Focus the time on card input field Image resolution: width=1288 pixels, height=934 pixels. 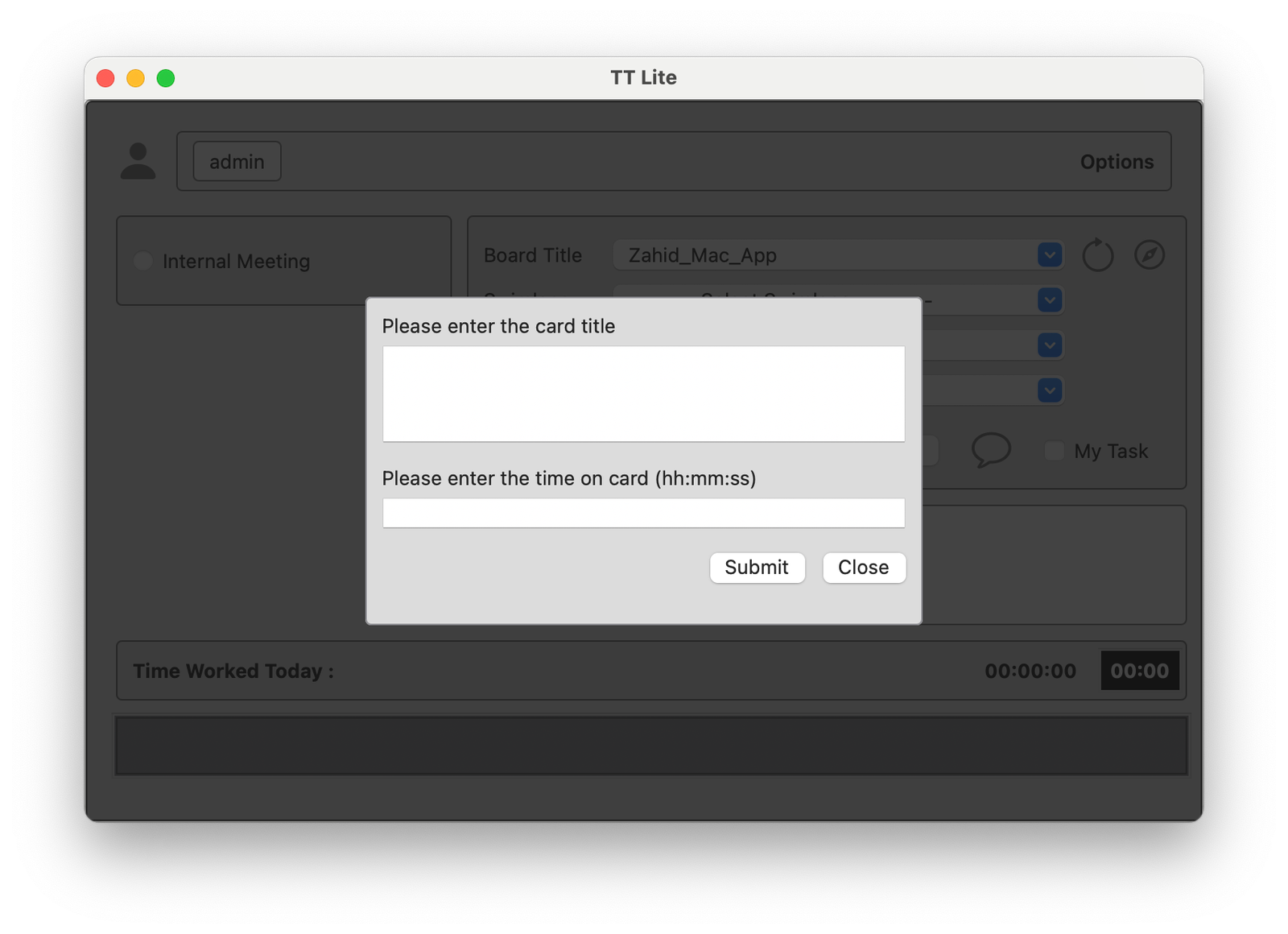point(643,513)
